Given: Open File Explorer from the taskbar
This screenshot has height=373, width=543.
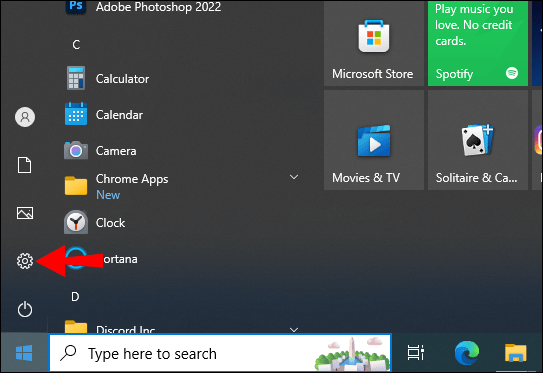Looking at the screenshot, I should coord(515,353).
